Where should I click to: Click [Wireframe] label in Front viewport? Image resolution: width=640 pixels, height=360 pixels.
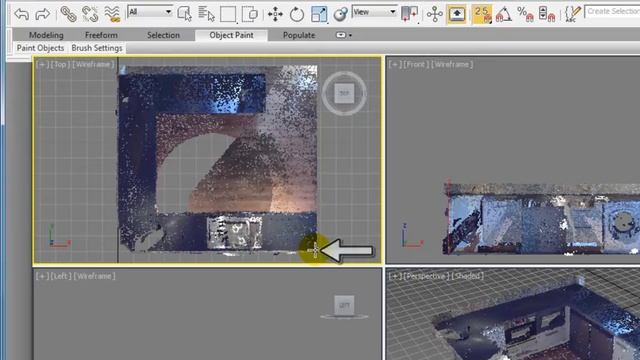pyautogui.click(x=452, y=64)
